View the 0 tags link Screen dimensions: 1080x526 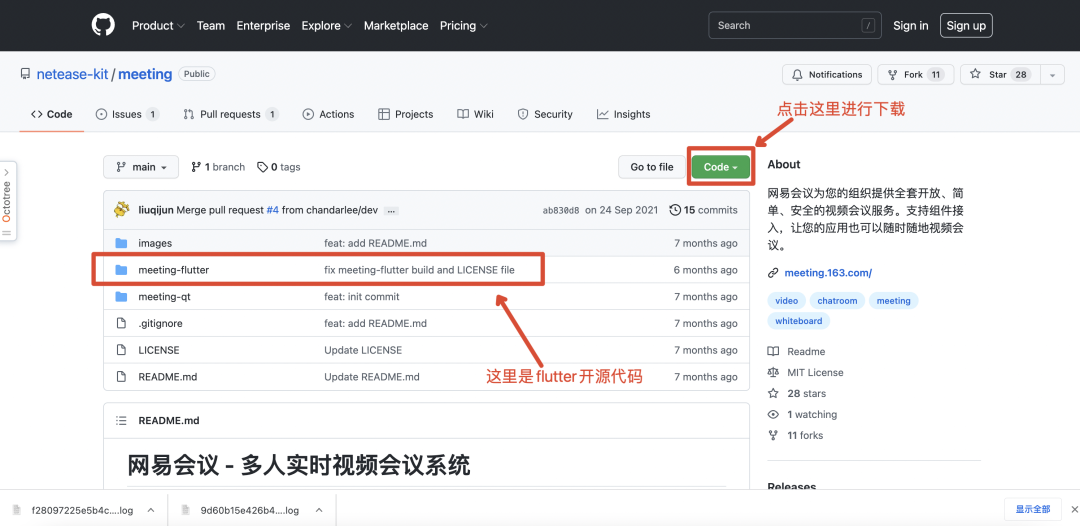pos(278,167)
